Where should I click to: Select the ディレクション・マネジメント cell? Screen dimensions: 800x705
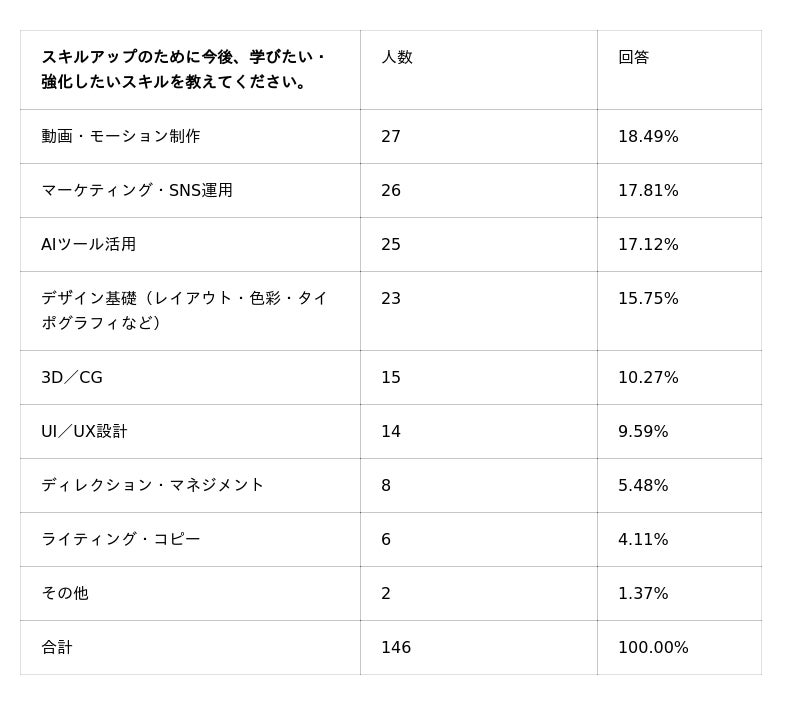(153, 486)
